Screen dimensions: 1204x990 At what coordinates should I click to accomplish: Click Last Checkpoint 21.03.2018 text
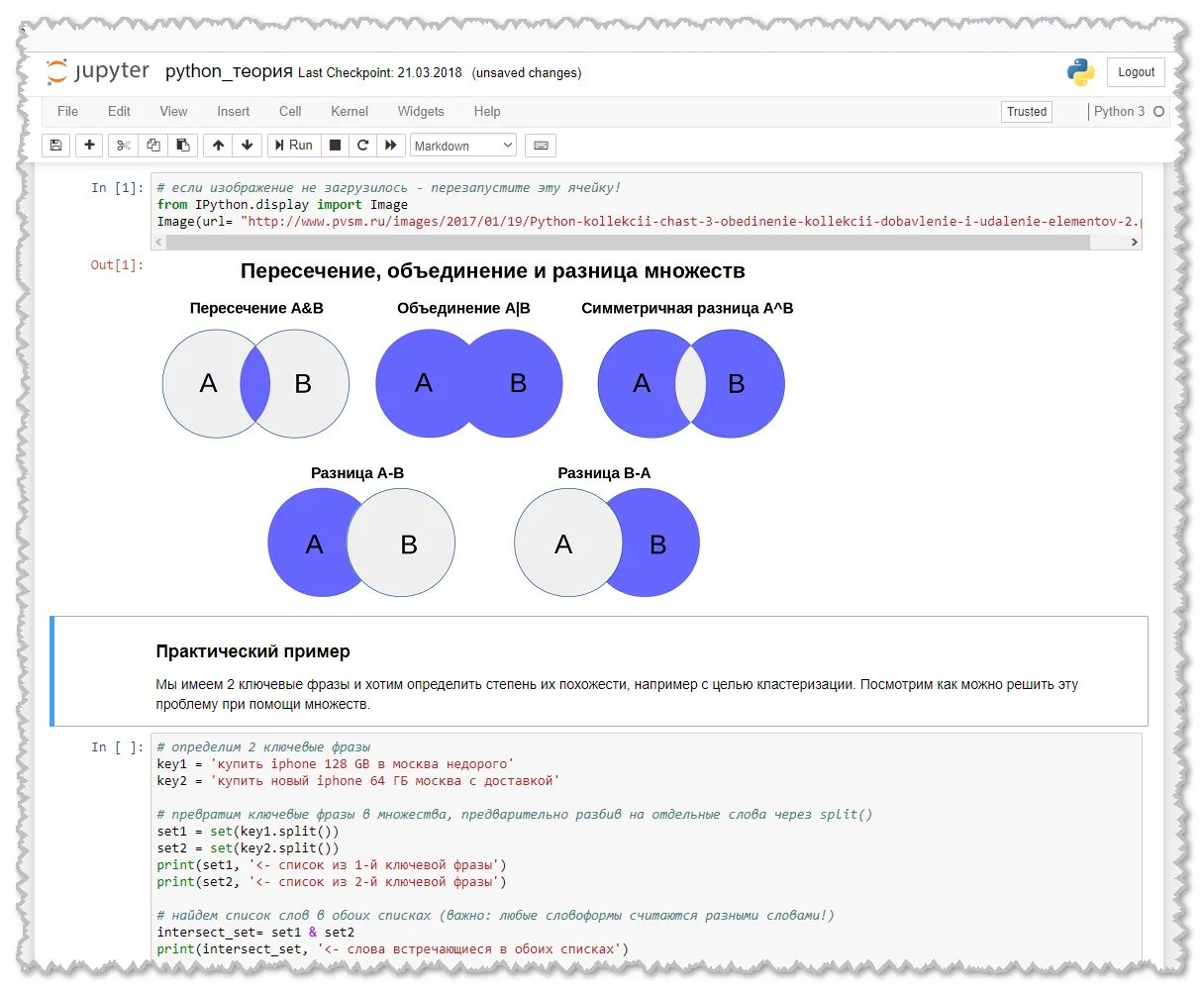tap(380, 72)
